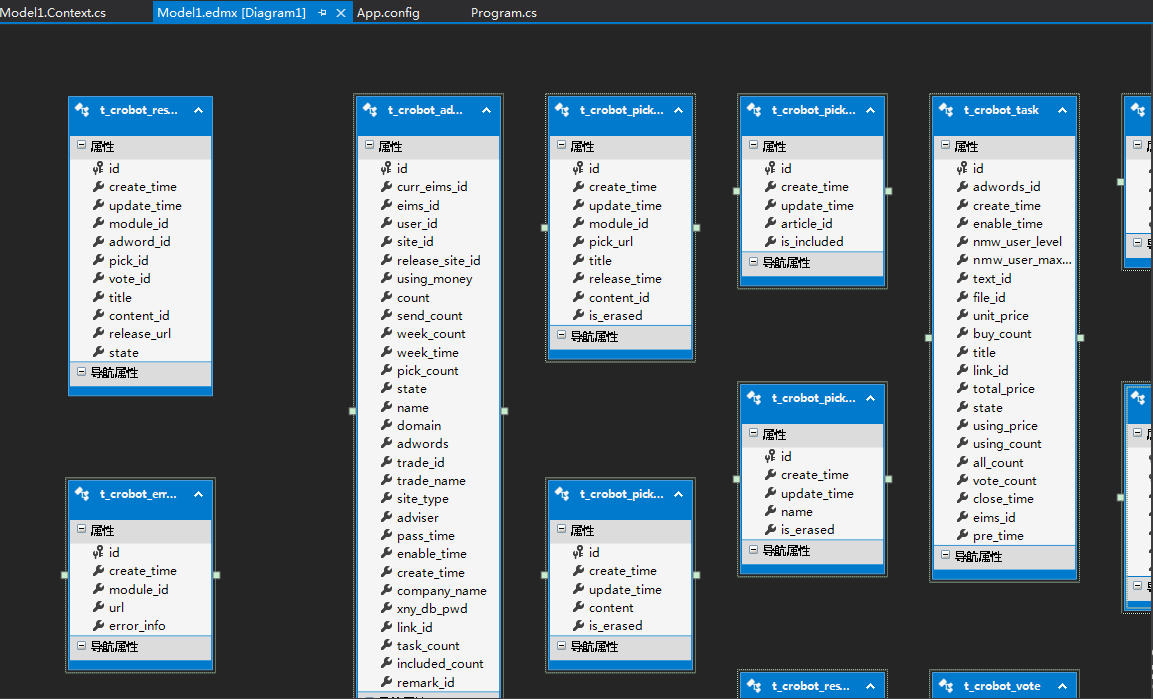
Task: Collapse the t_crobot_vote entity with its chevron
Action: click(1062, 686)
